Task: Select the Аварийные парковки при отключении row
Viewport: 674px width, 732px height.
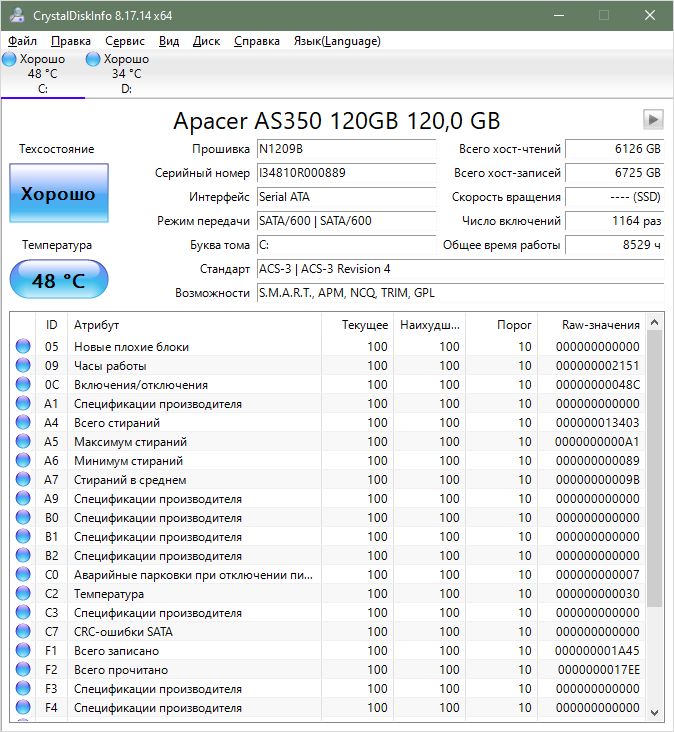Action: [x=328, y=574]
